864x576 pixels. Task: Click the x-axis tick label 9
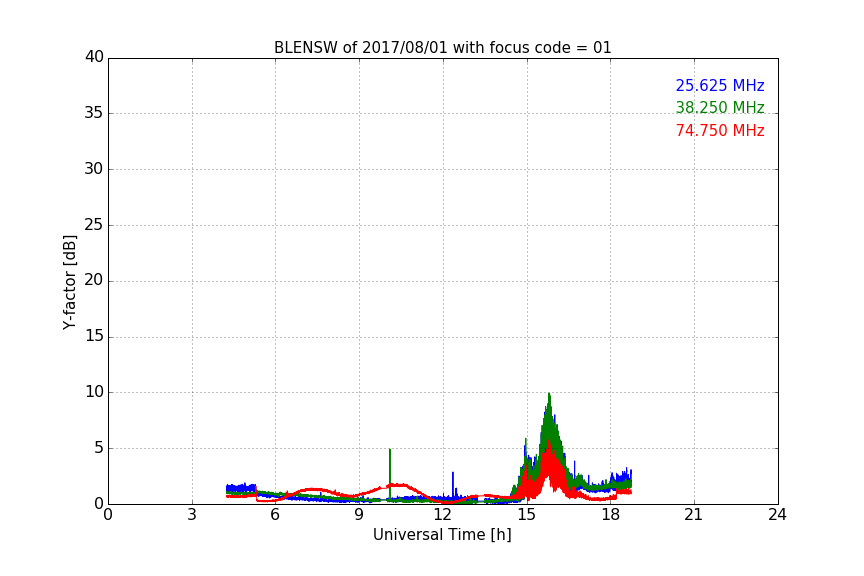[x=359, y=515]
